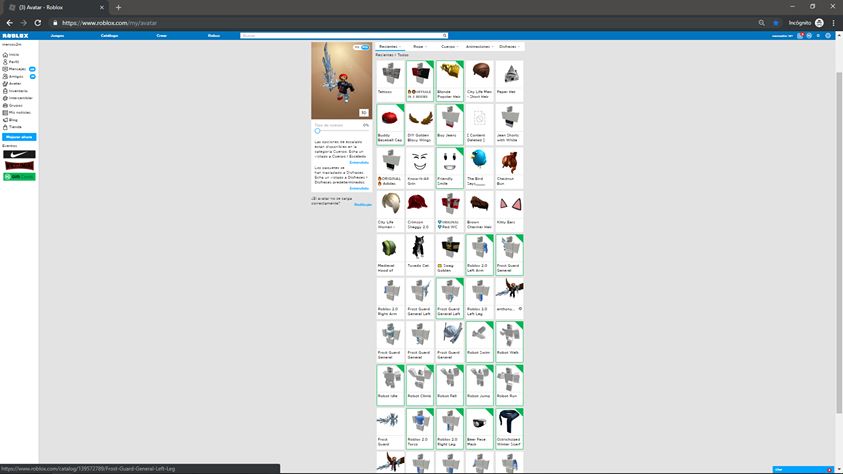
Task: Click the browser back arrow
Action: (x=9, y=23)
